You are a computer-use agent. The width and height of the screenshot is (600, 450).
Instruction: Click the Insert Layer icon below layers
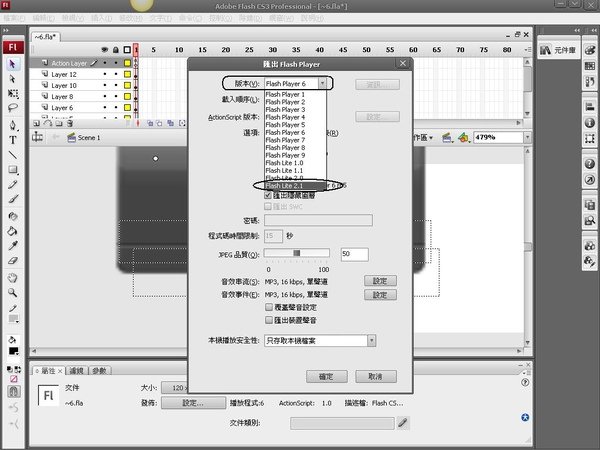pos(36,123)
